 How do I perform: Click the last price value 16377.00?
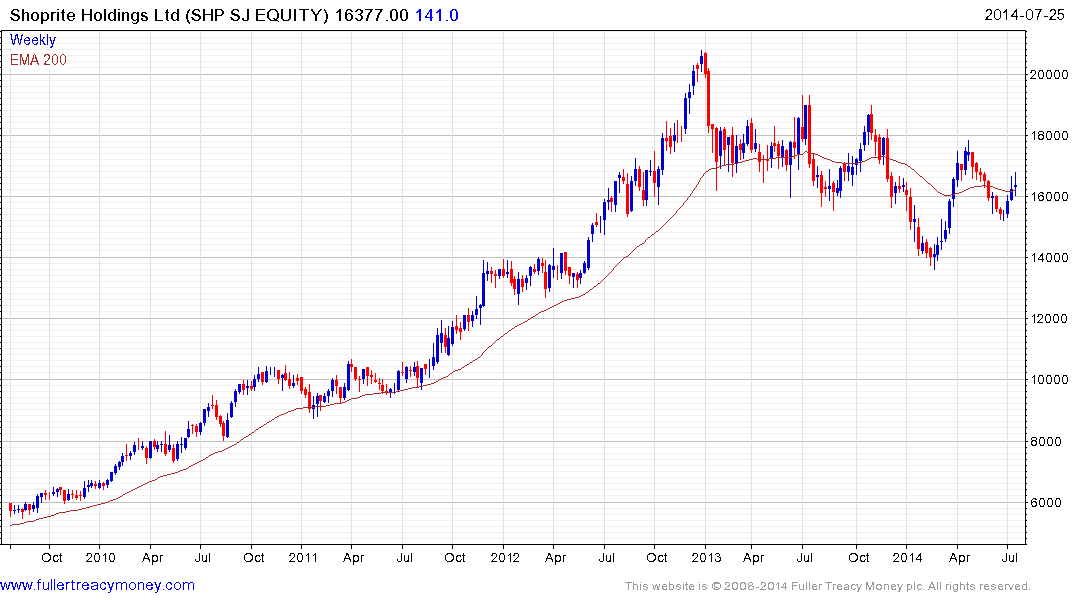point(372,15)
